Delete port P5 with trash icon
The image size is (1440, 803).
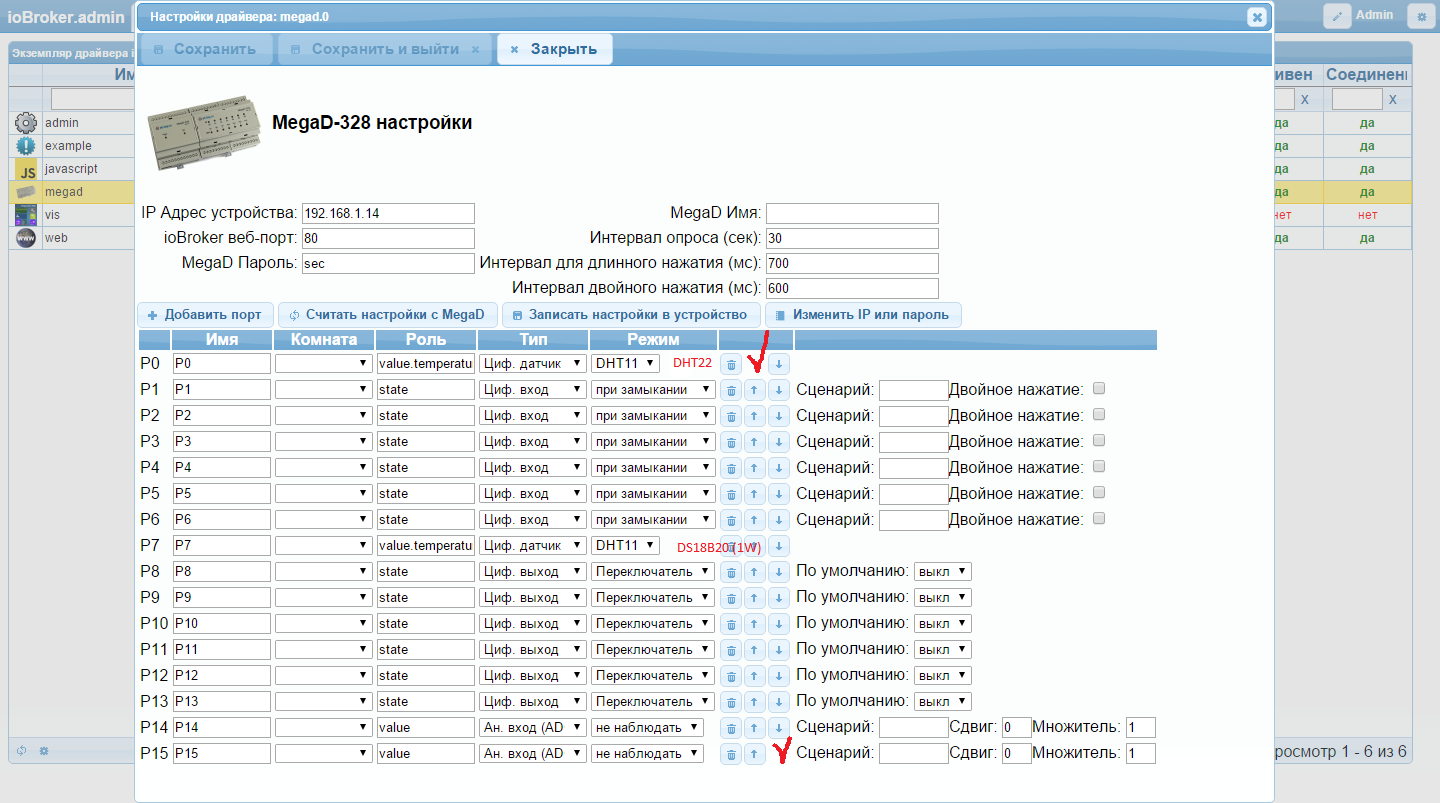pyautogui.click(x=731, y=493)
